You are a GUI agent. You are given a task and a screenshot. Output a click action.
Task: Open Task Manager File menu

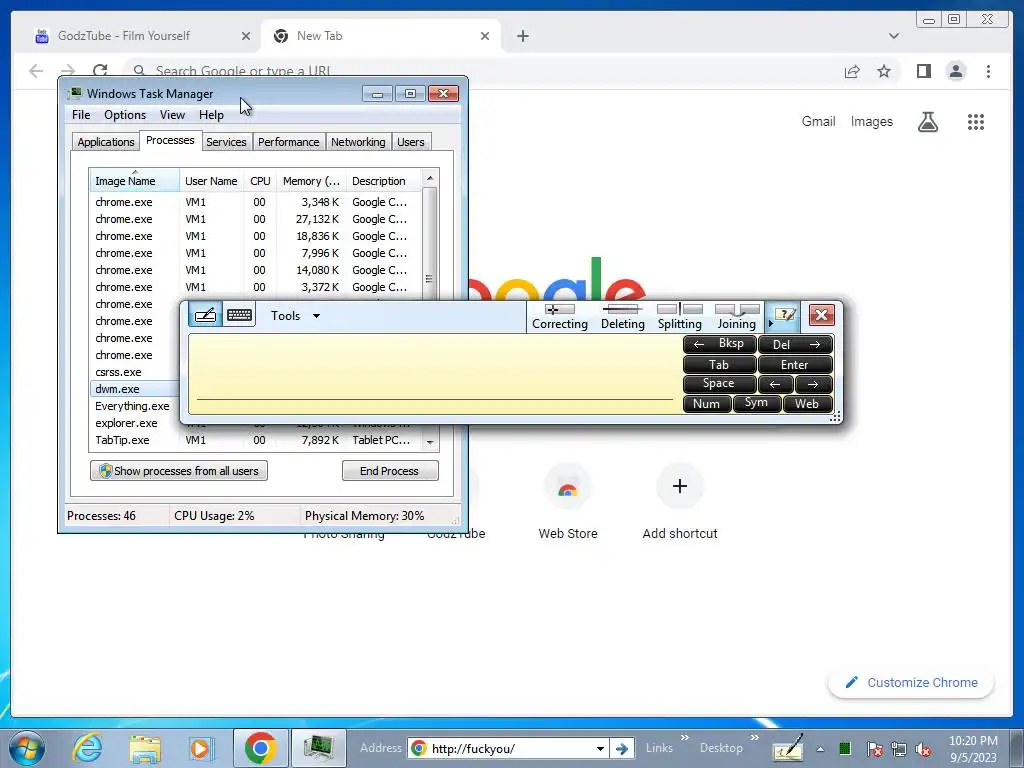point(81,115)
